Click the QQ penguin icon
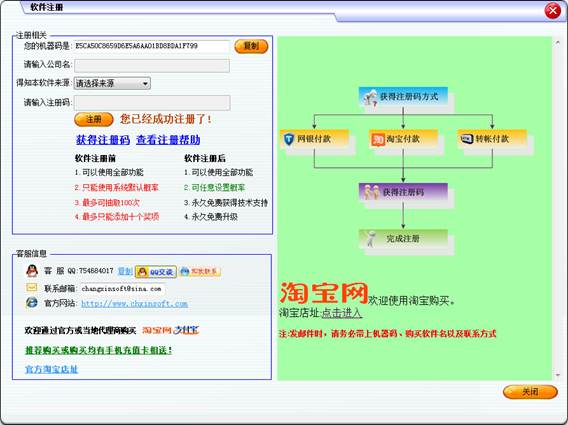This screenshot has width=568, height=425. [x=32, y=271]
